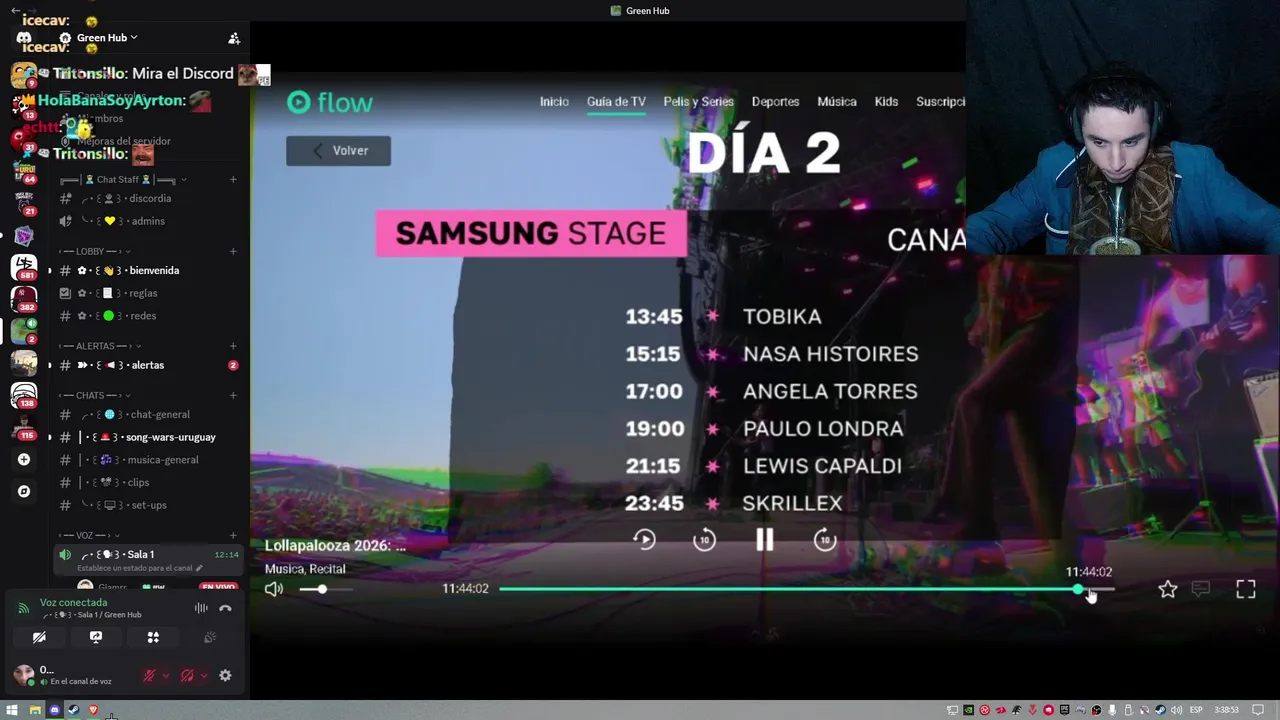Image resolution: width=1280 pixels, height=720 pixels.
Task: Disconnect from the voice channel
Action: [x=225, y=608]
